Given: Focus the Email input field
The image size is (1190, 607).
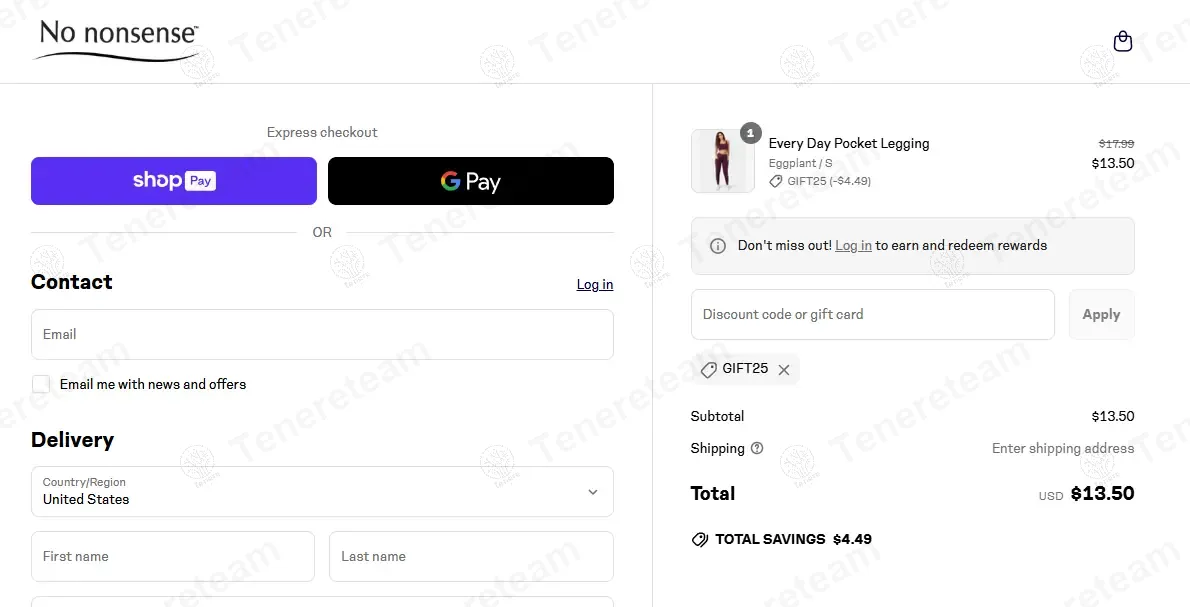Looking at the screenshot, I should [x=322, y=334].
